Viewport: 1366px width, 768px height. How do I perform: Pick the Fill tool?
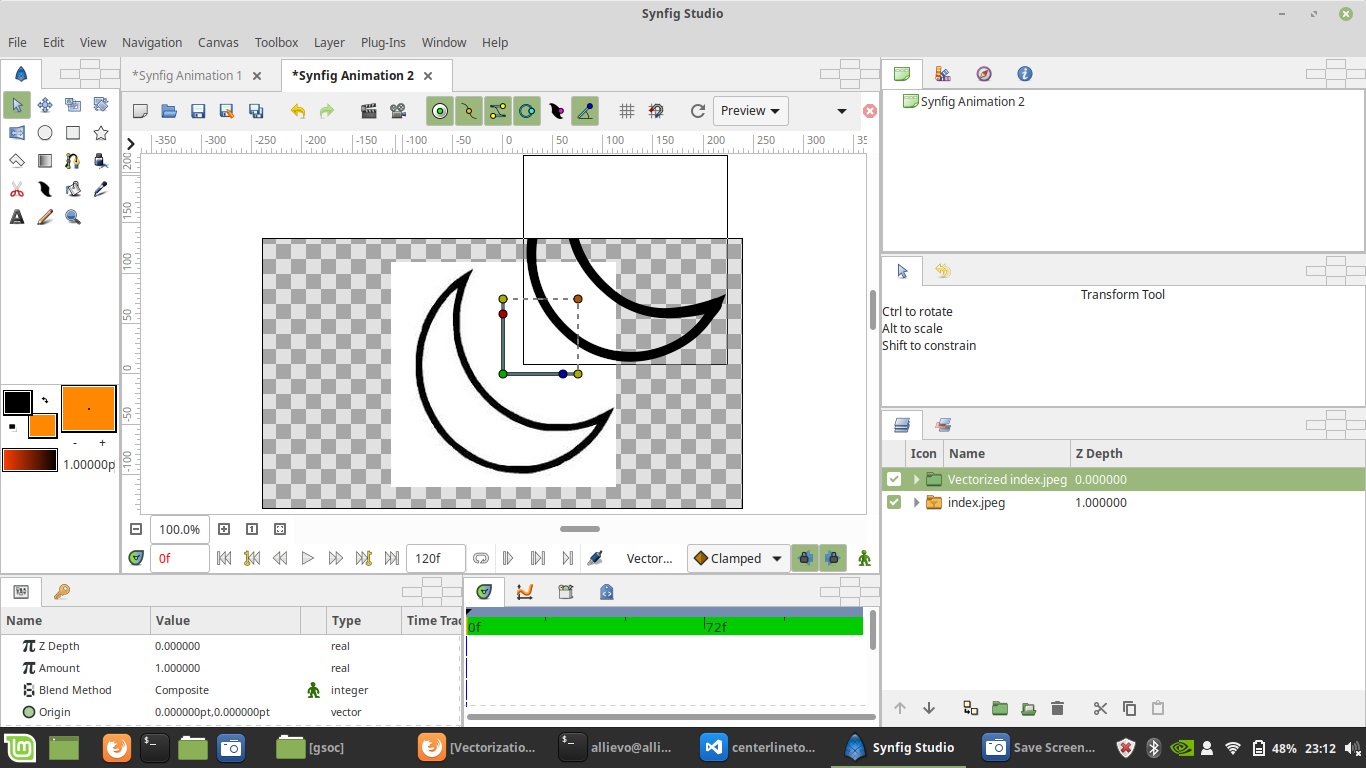[72, 188]
